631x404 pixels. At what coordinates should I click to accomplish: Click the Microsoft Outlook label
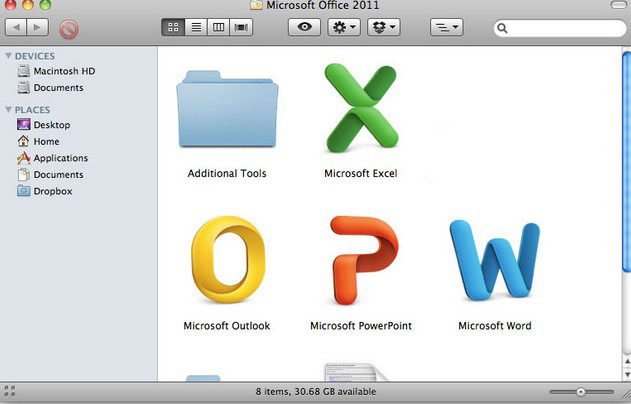click(x=227, y=326)
